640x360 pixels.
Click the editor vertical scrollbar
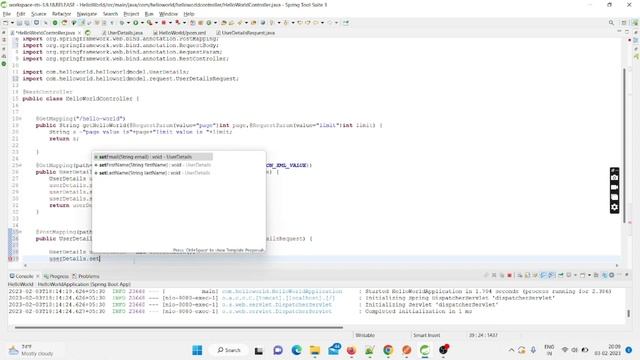click(624, 145)
